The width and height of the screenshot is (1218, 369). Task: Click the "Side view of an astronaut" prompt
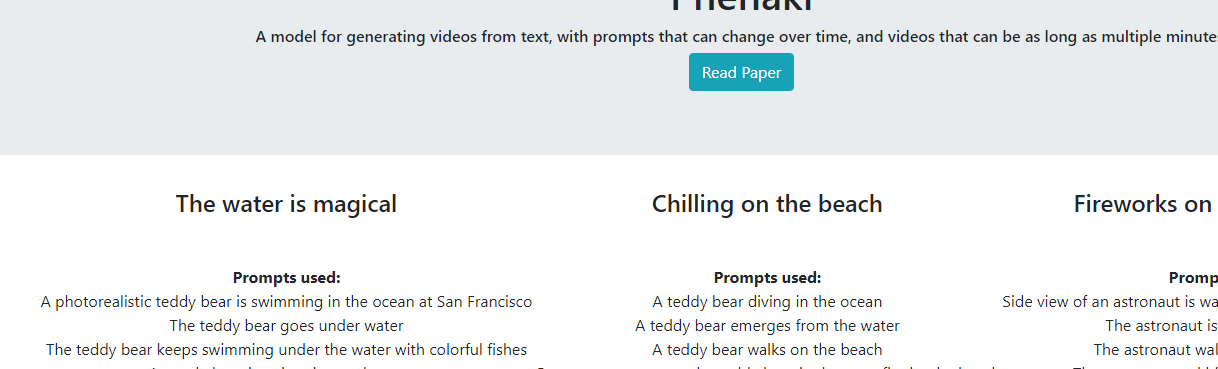(x=1110, y=302)
